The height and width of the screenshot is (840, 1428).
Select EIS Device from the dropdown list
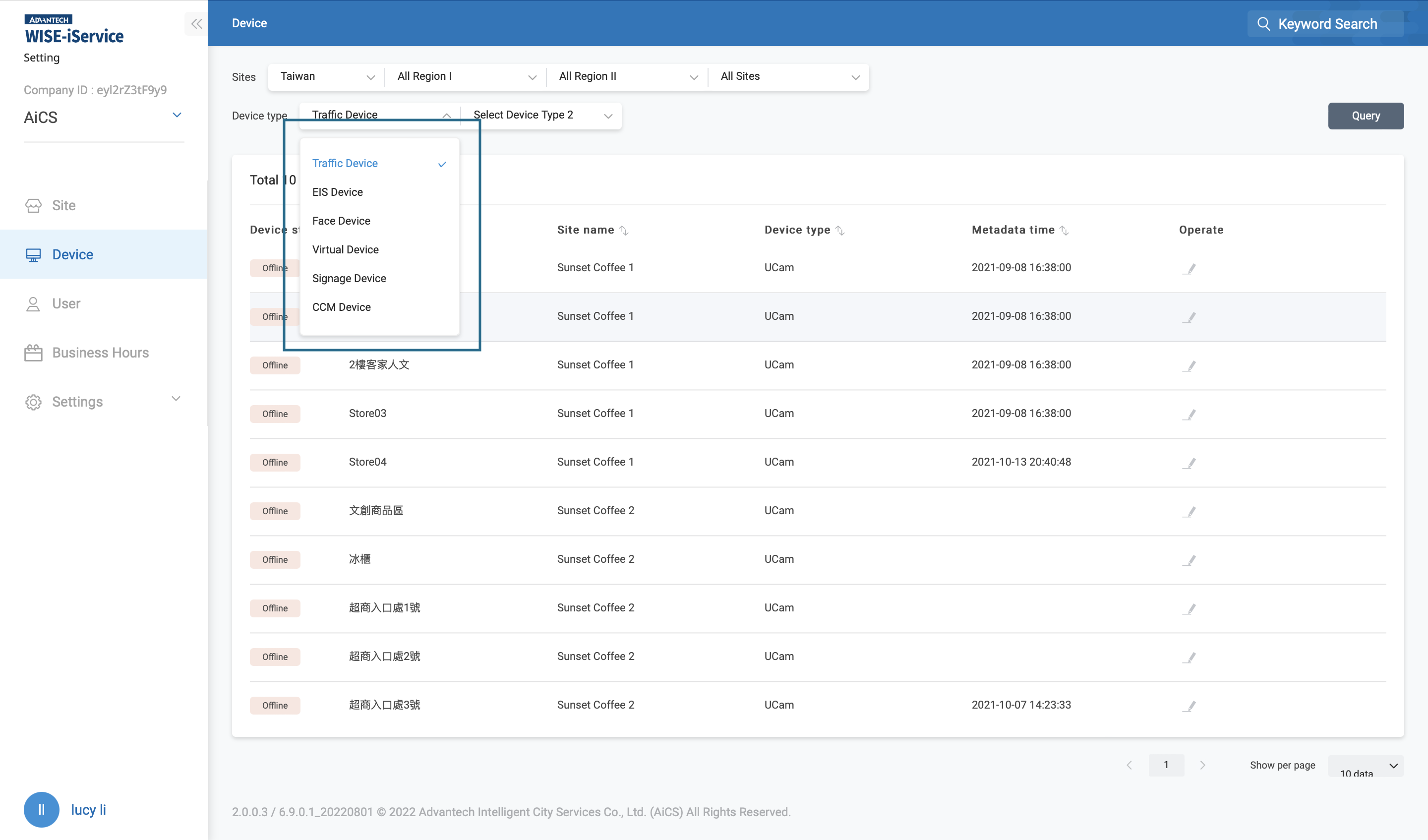337,191
